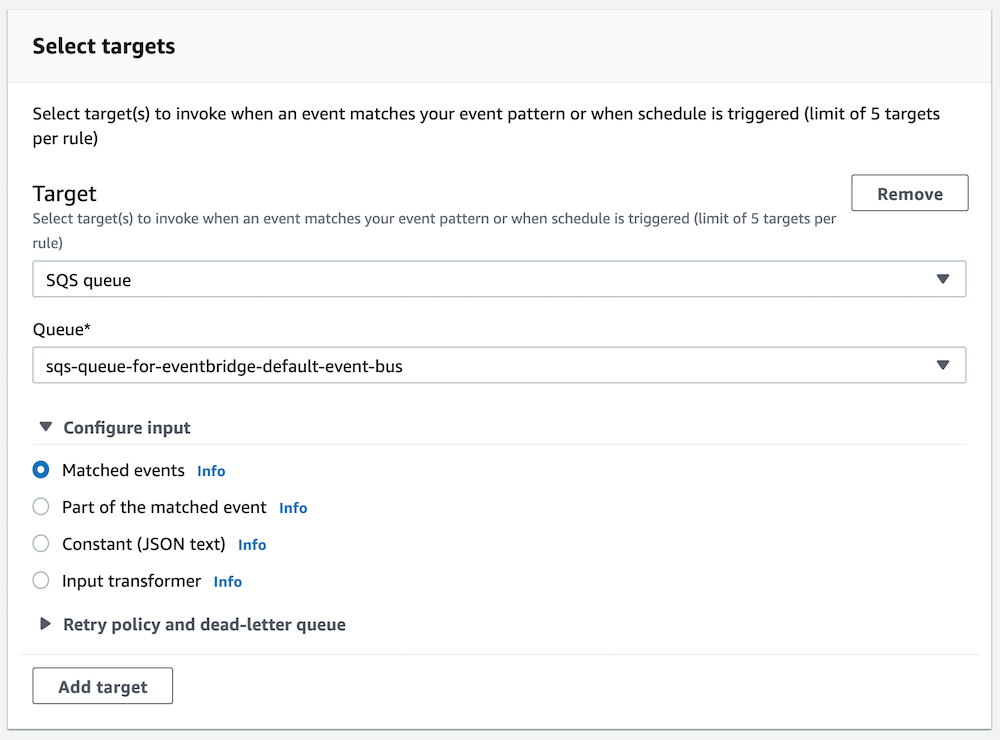Choose Constant (JSON text) as the input
The height and width of the screenshot is (740, 1000).
tap(40, 544)
